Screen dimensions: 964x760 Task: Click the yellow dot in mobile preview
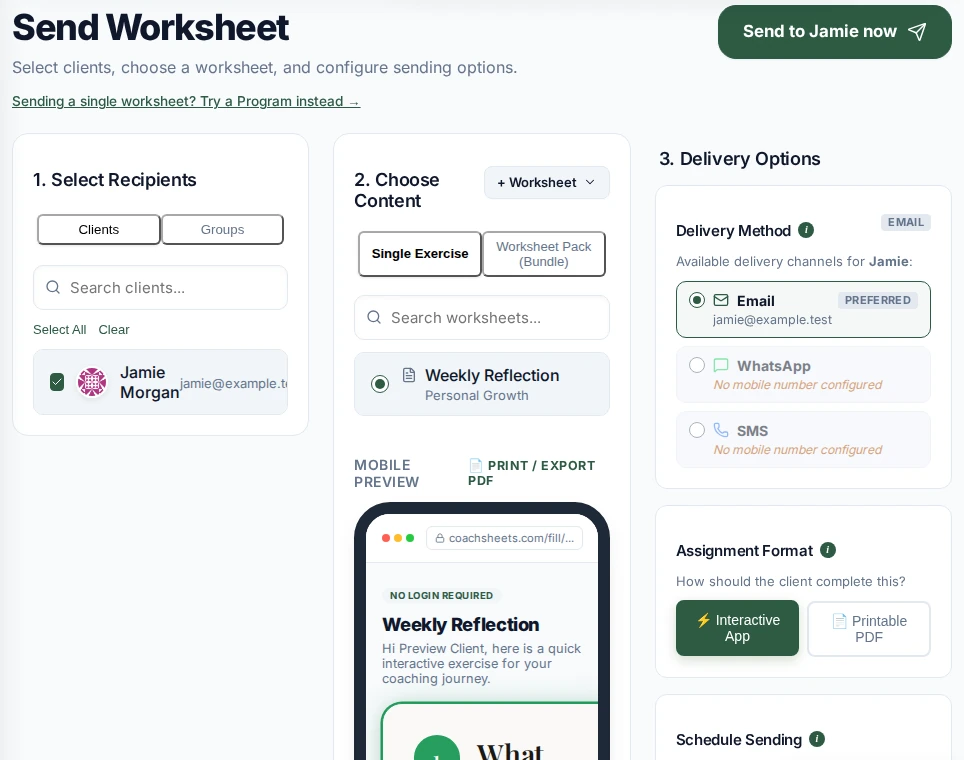click(x=398, y=538)
